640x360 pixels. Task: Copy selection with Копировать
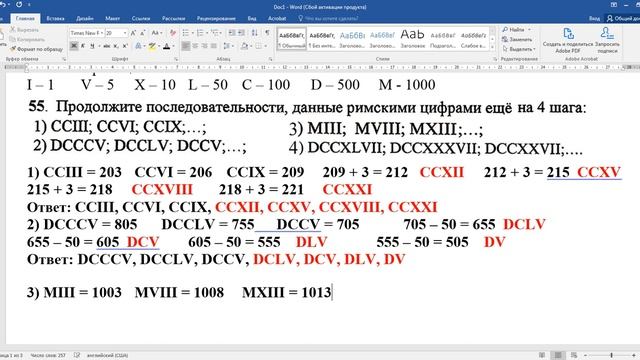point(27,39)
